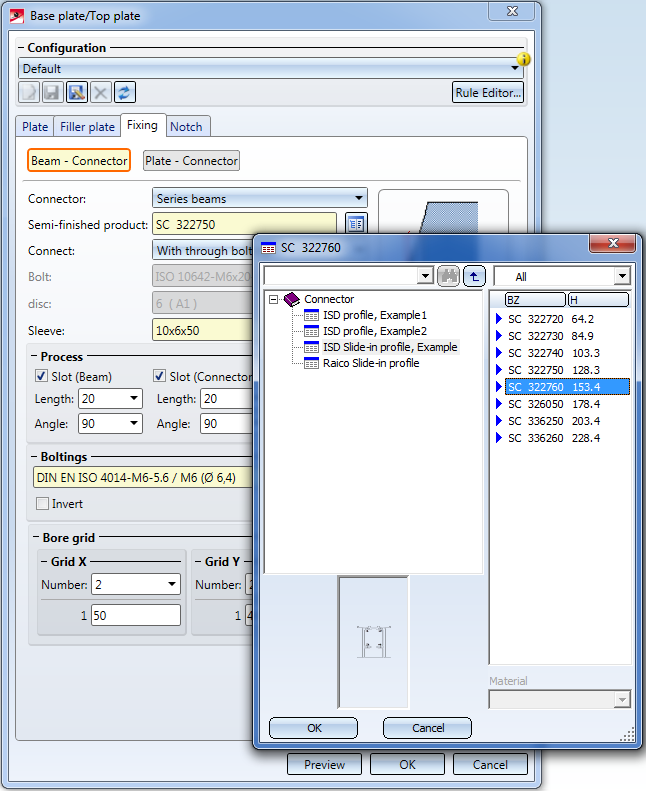
Task: Toggle the Slot (Beam) checkbox
Action: click(41, 376)
